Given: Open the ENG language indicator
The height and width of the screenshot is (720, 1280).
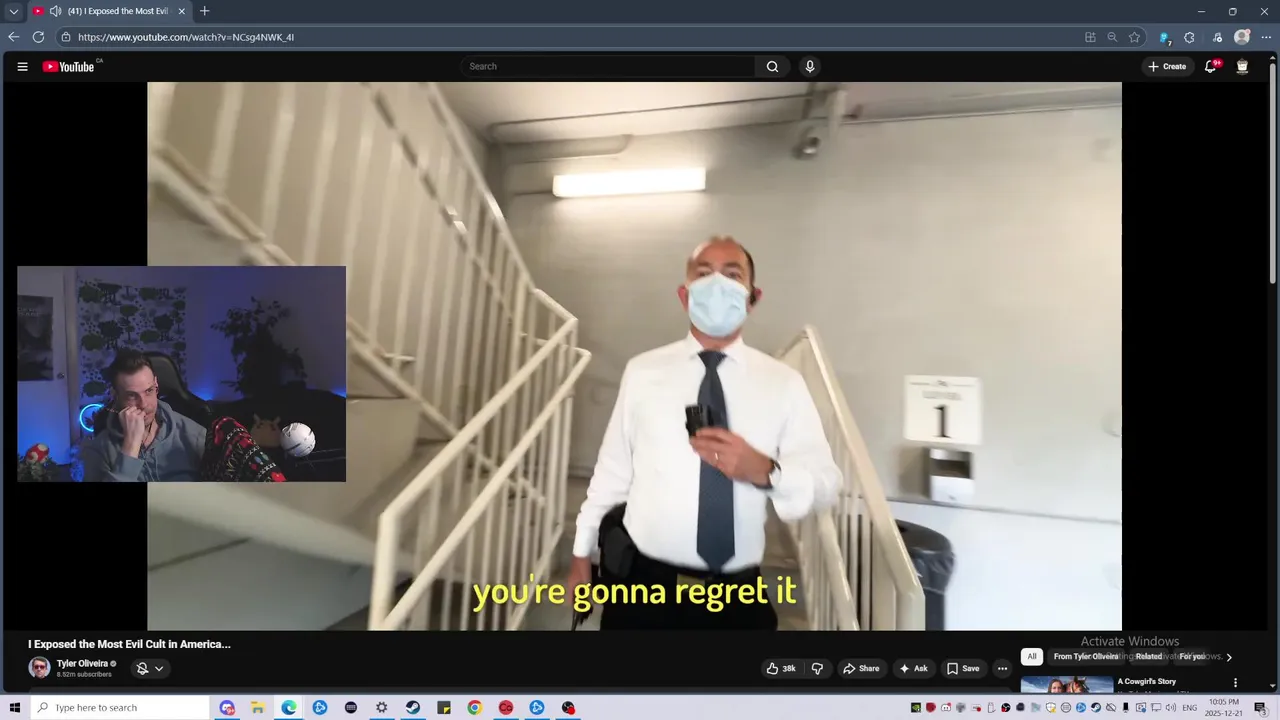Looking at the screenshot, I should (x=1190, y=708).
